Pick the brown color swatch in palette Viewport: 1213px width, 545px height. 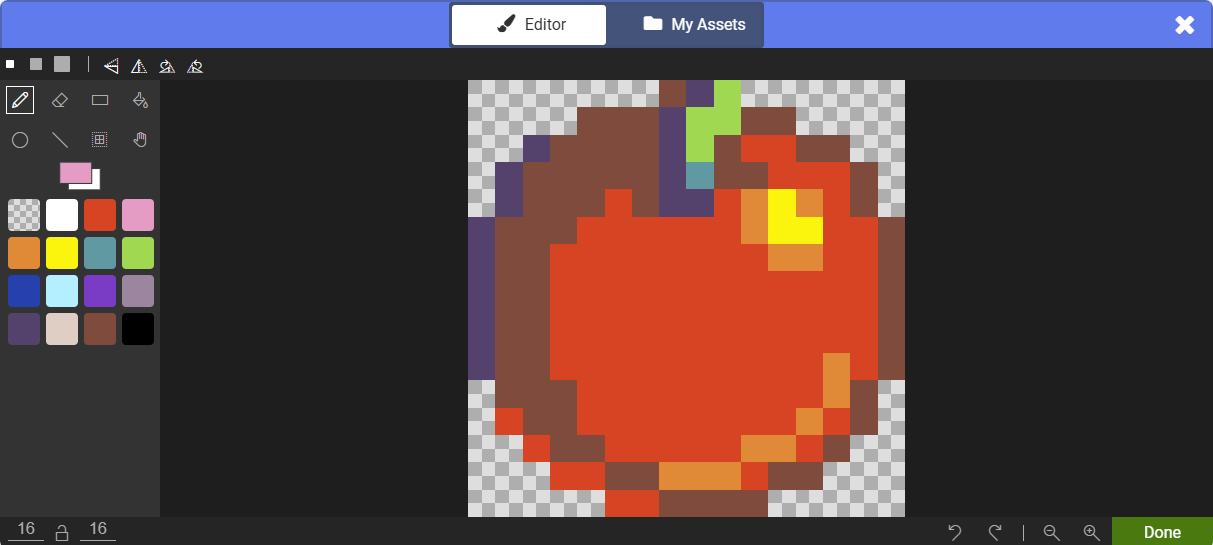pos(100,329)
